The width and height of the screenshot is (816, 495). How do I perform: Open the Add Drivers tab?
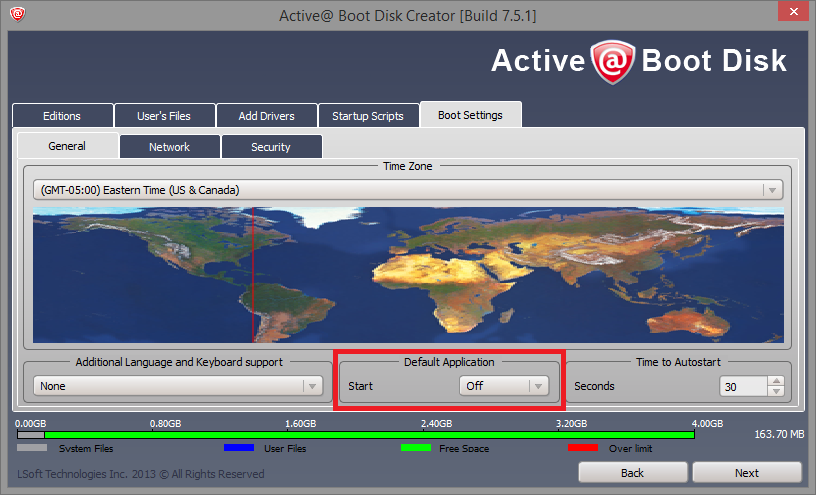(266, 116)
